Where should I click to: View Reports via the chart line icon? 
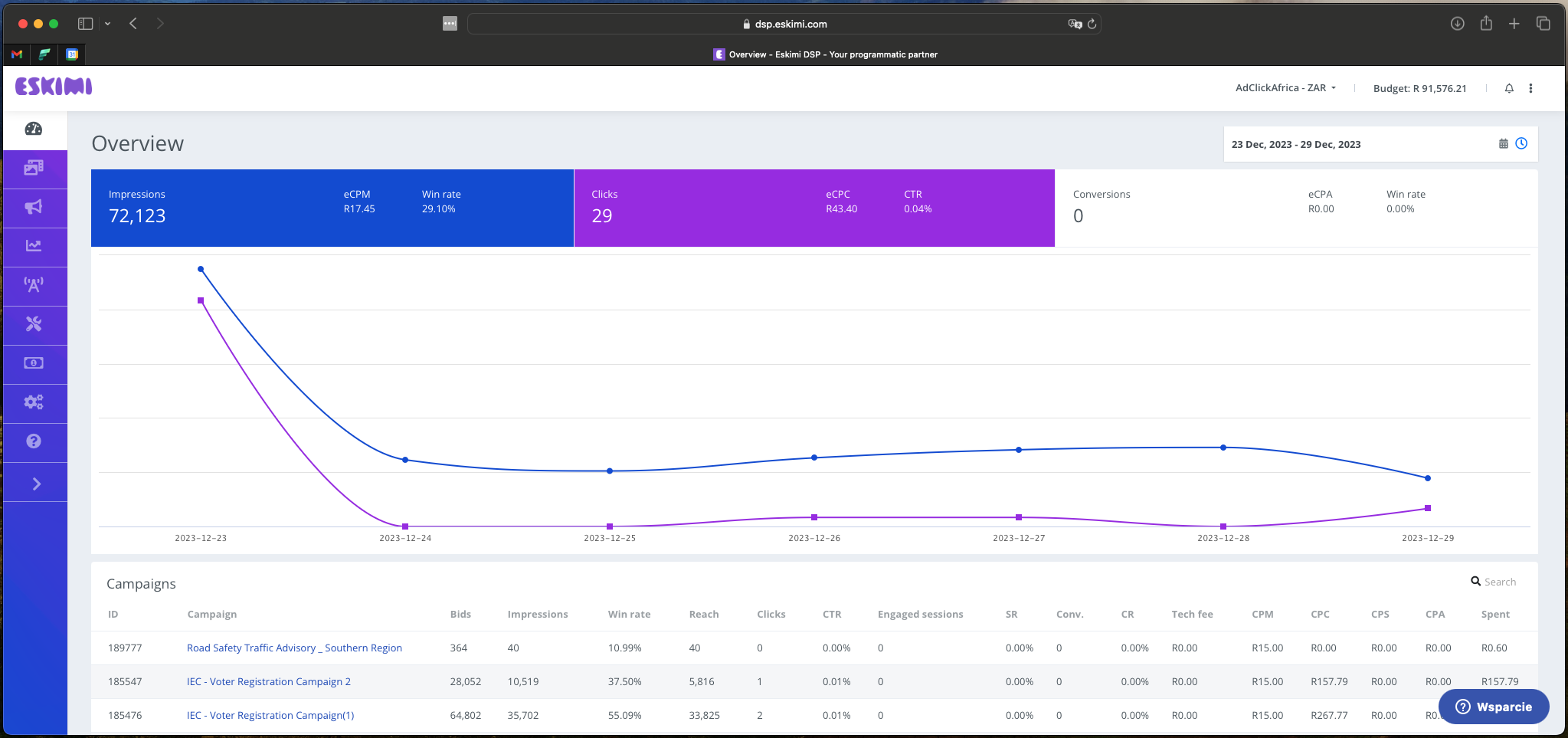coord(34,247)
